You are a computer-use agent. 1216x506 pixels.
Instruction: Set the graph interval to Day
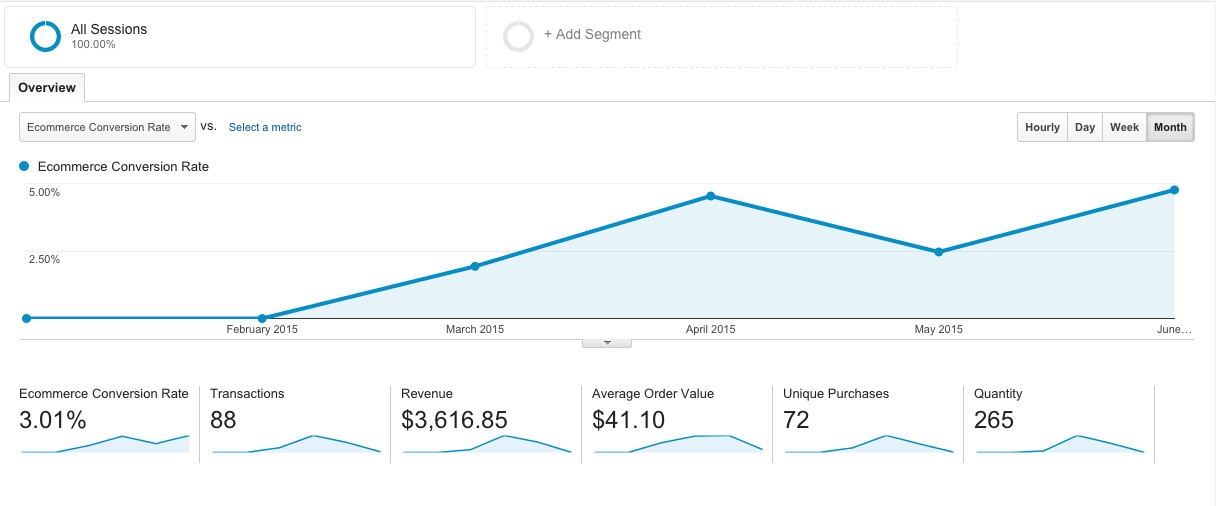click(x=1085, y=127)
